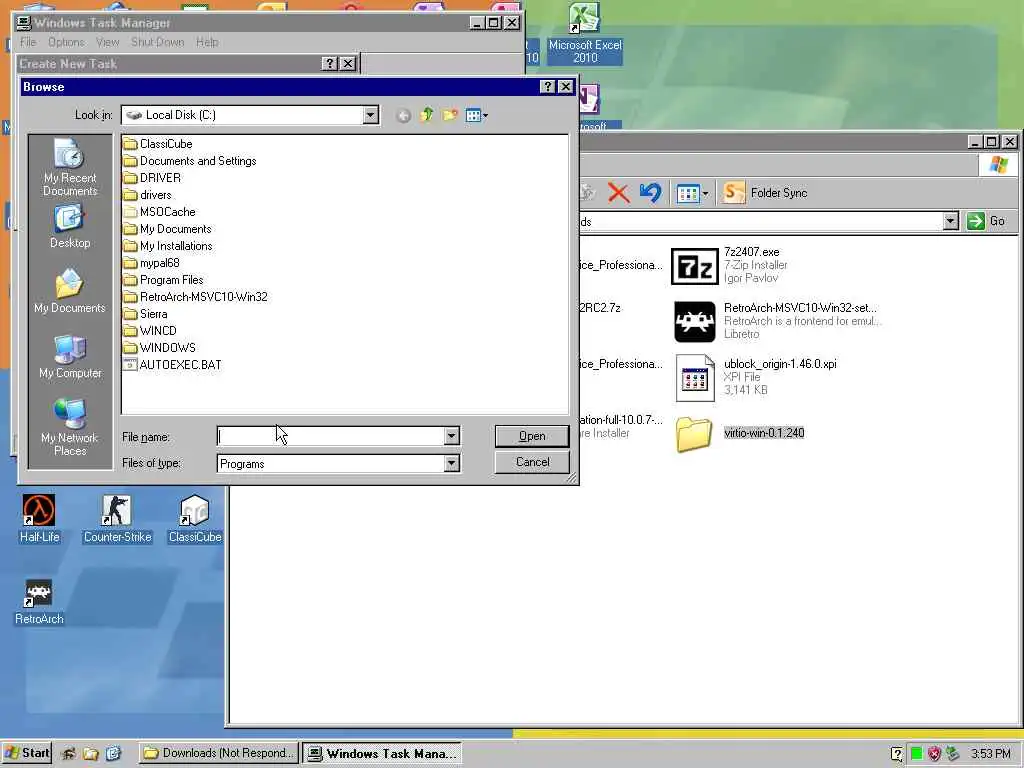Click the Create New Task help question button

(330, 63)
